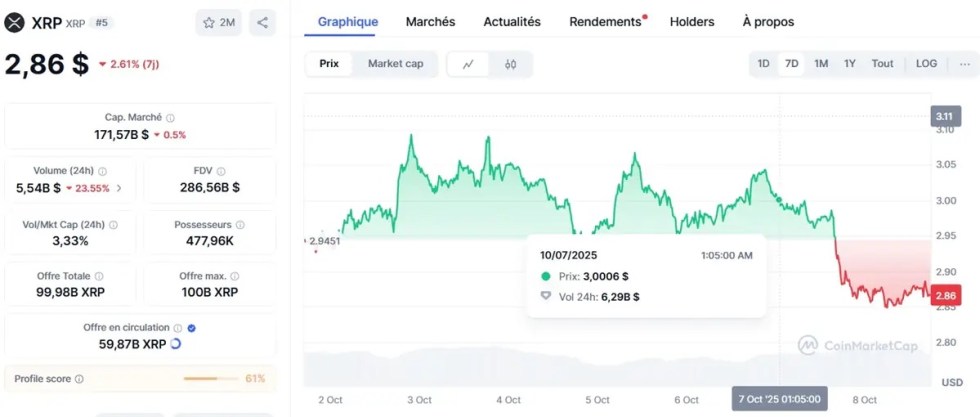Click info icon beside Profile score
The width and height of the screenshot is (980, 417).
[x=79, y=379]
